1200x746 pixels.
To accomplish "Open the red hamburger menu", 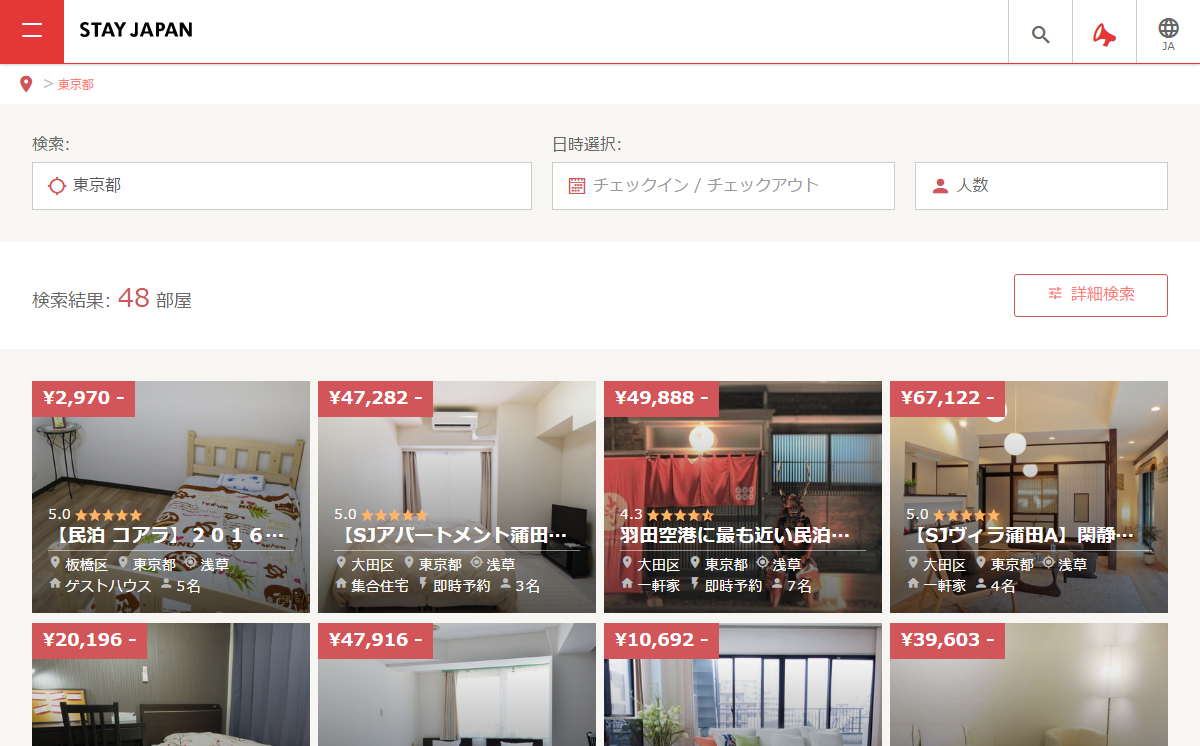I will [32, 31].
